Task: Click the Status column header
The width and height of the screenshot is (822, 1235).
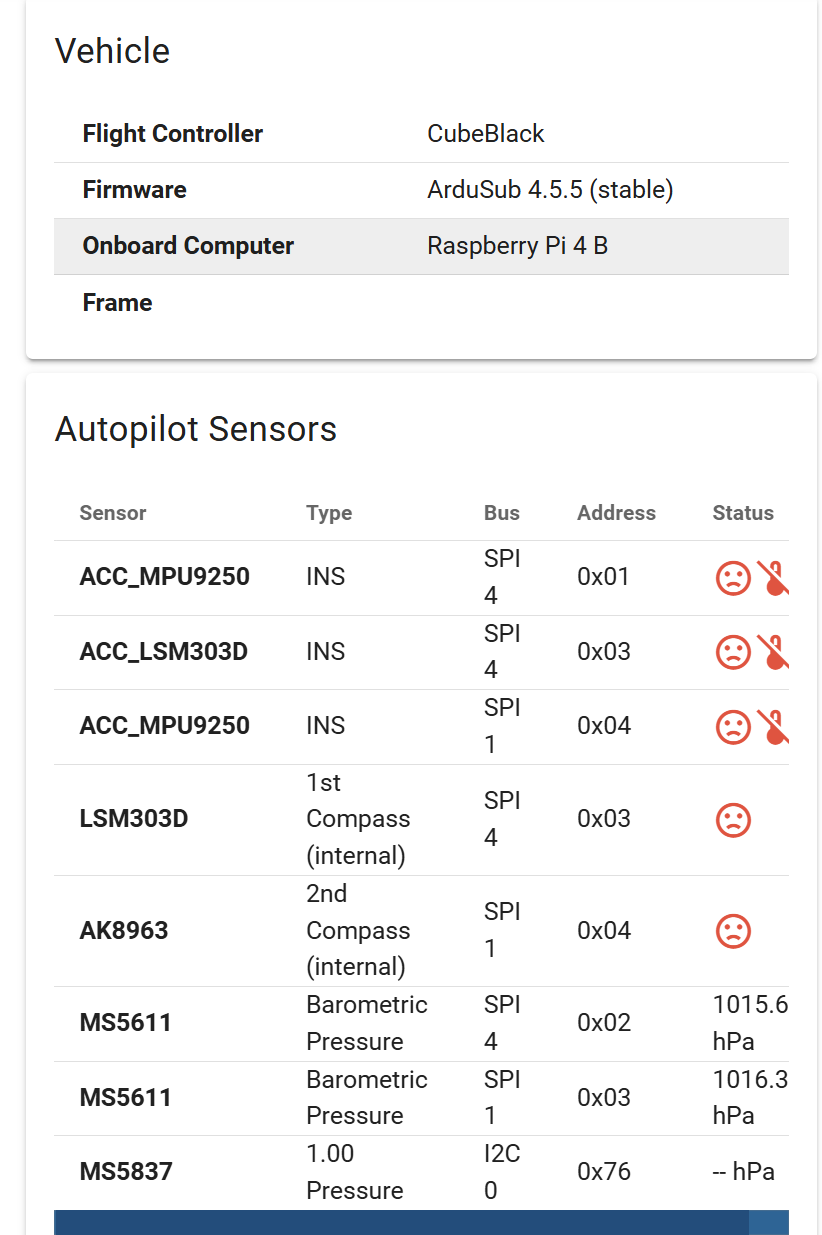Action: (743, 513)
